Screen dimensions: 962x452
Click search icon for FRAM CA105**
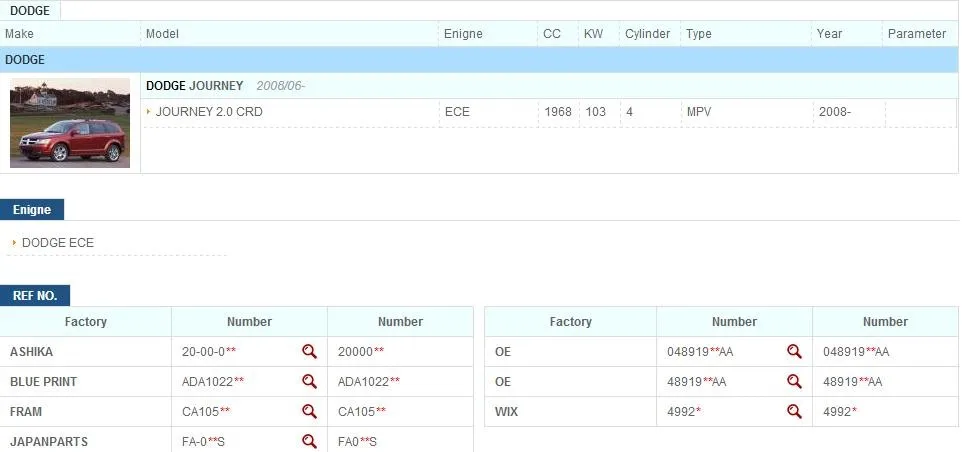click(309, 412)
